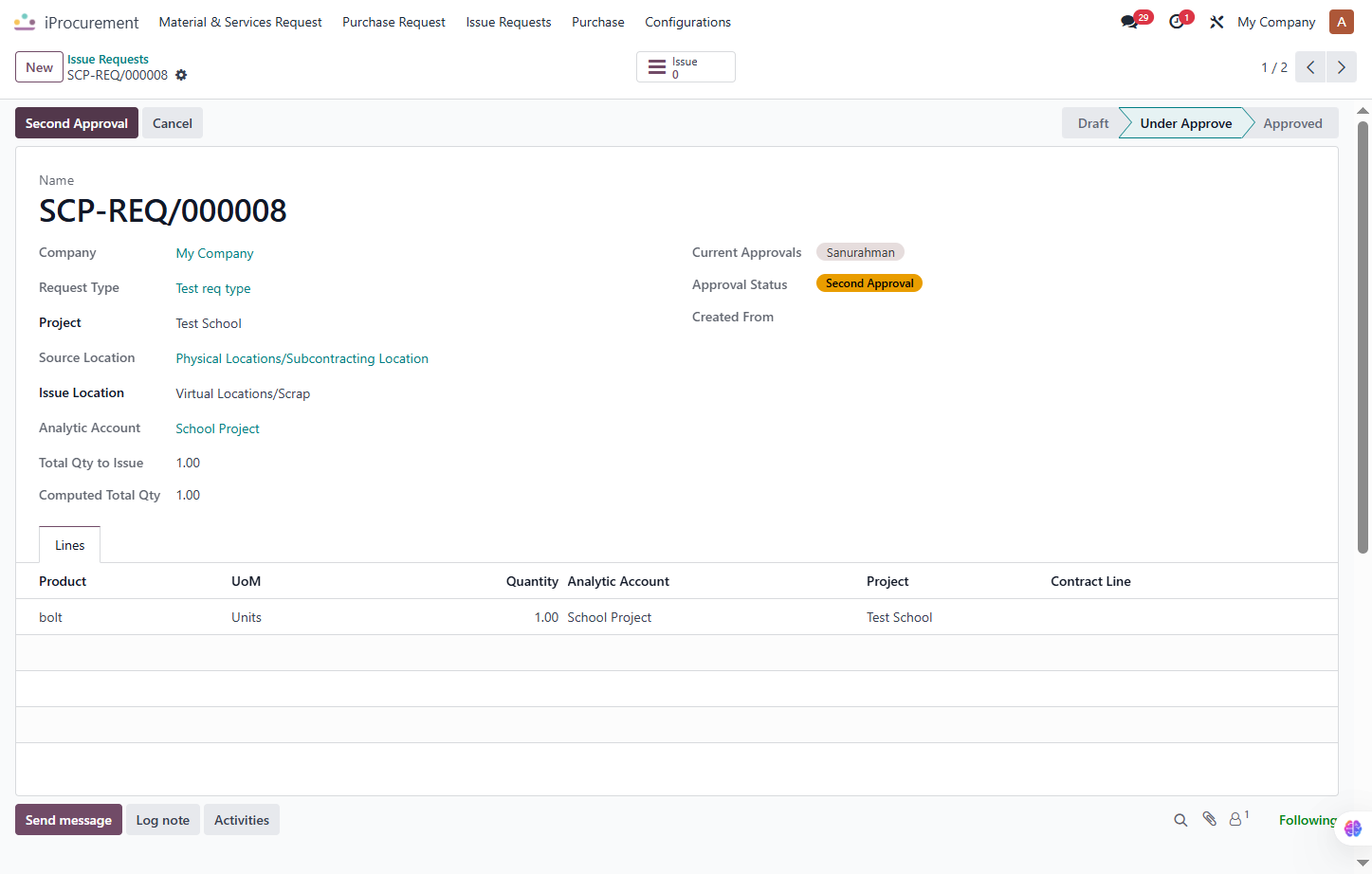
Task: Switch to the Lines tab
Action: (69, 545)
